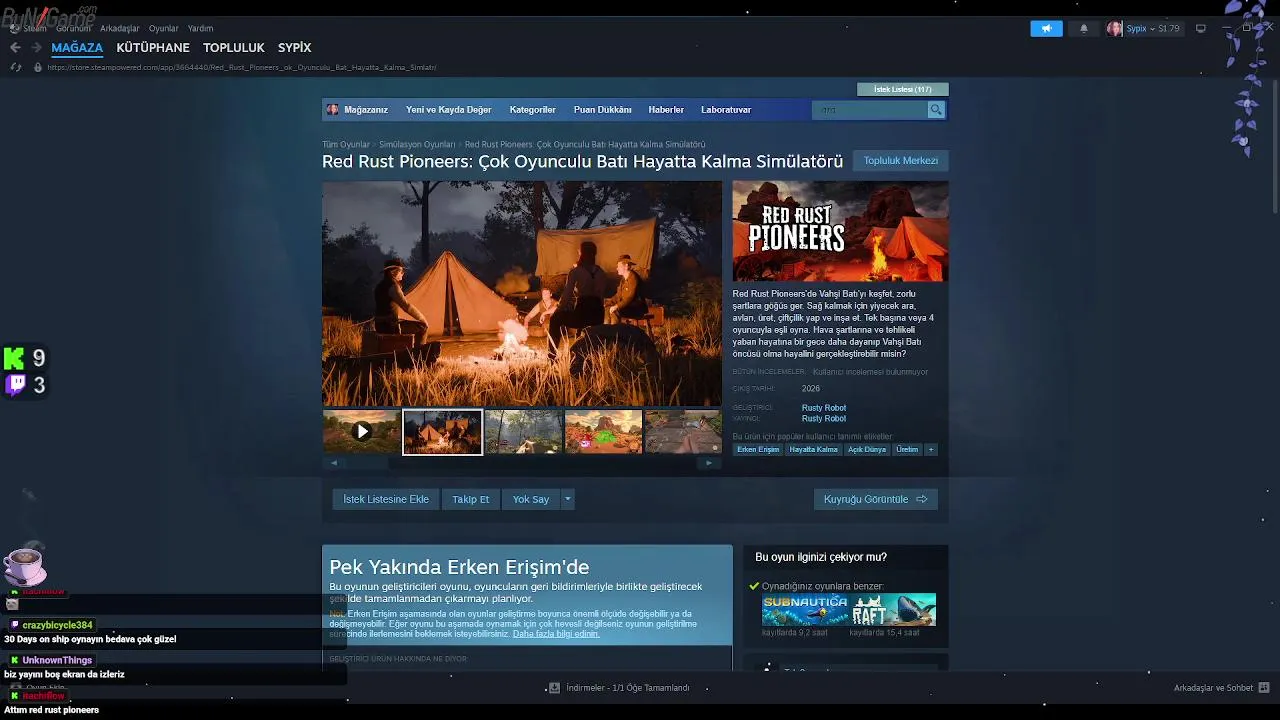Click the Sypix profile avatar
This screenshot has width=1280, height=720.
point(1114,28)
